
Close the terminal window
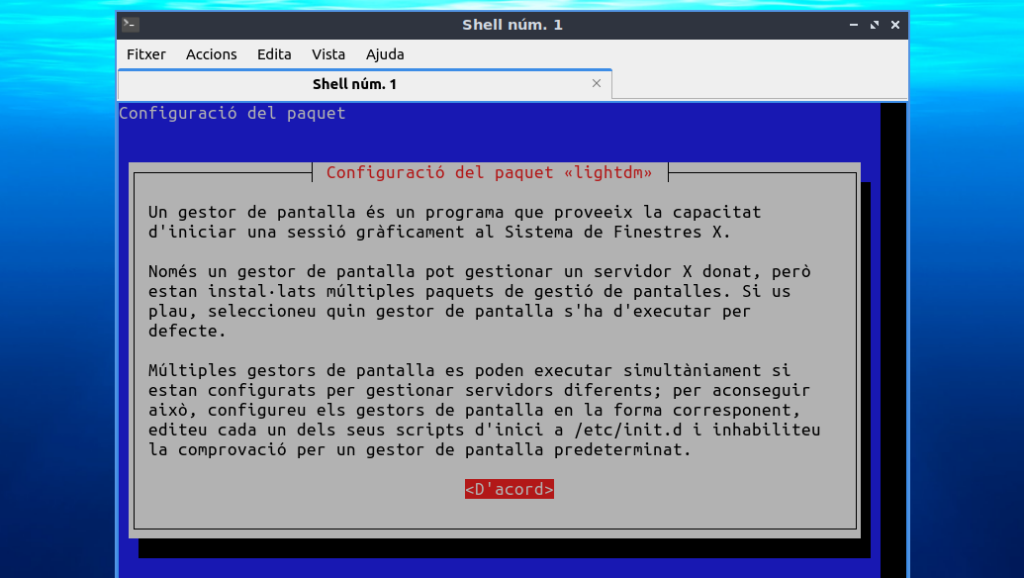pyautogui.click(x=895, y=25)
